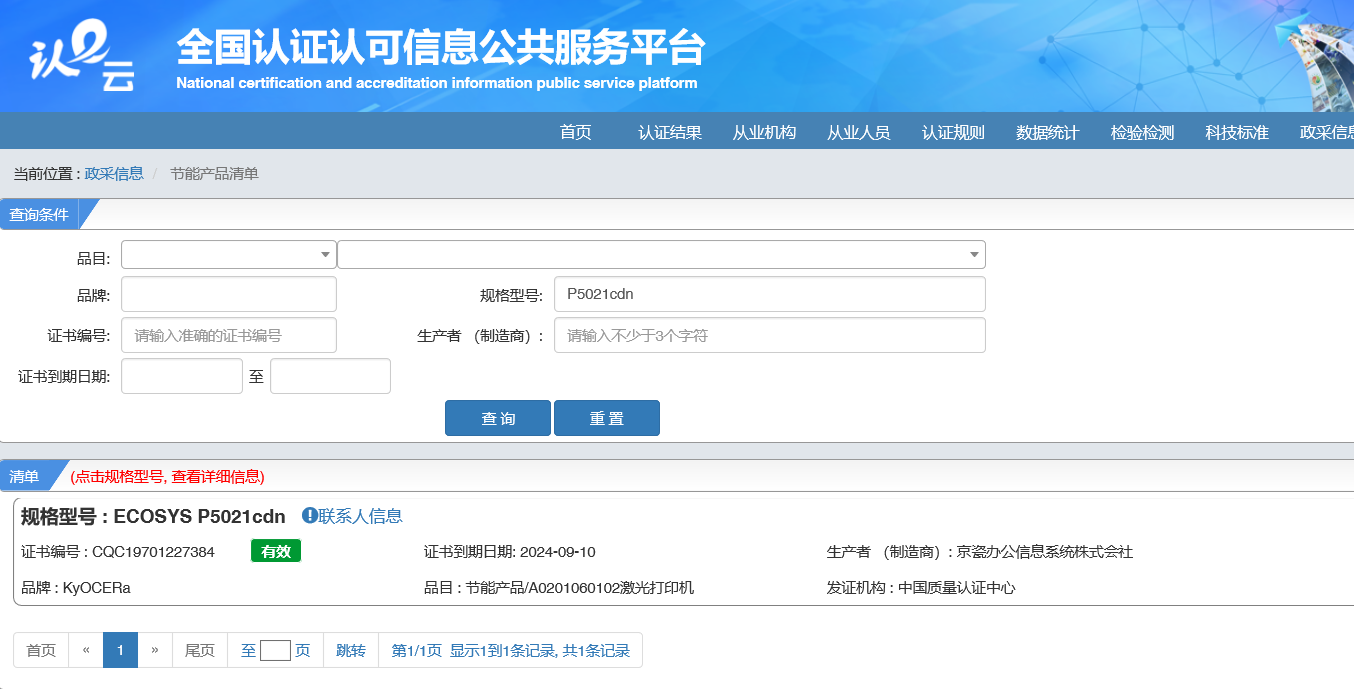The image size is (1354, 689).
Task: Open the 检验检测 menu
Action: [1142, 132]
